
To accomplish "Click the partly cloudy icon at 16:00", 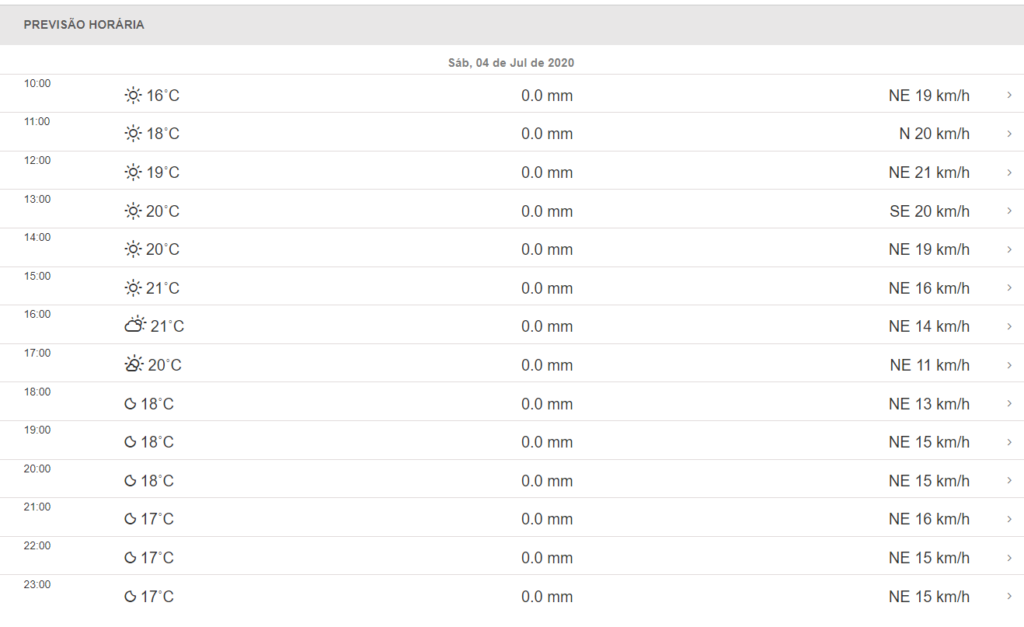I will coord(135,326).
